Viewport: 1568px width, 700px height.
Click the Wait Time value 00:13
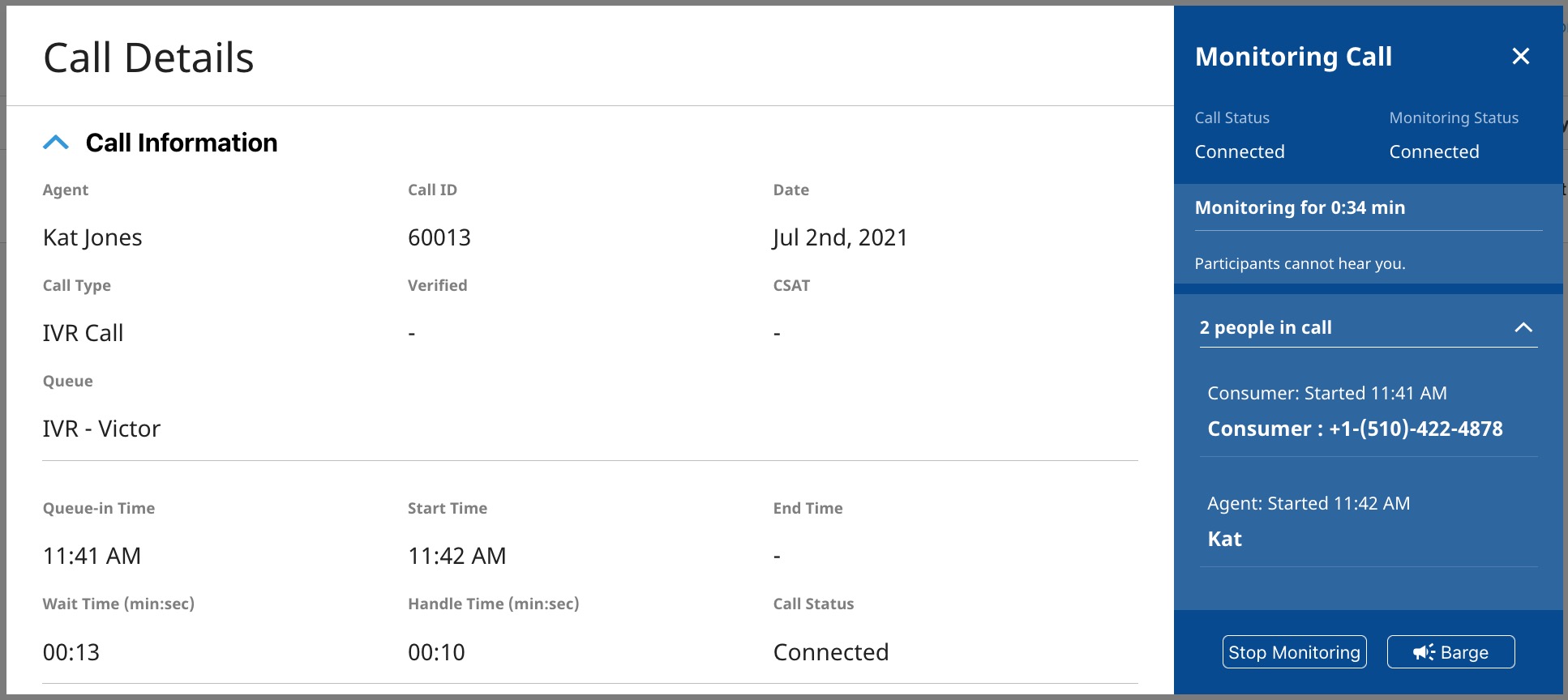point(71,652)
